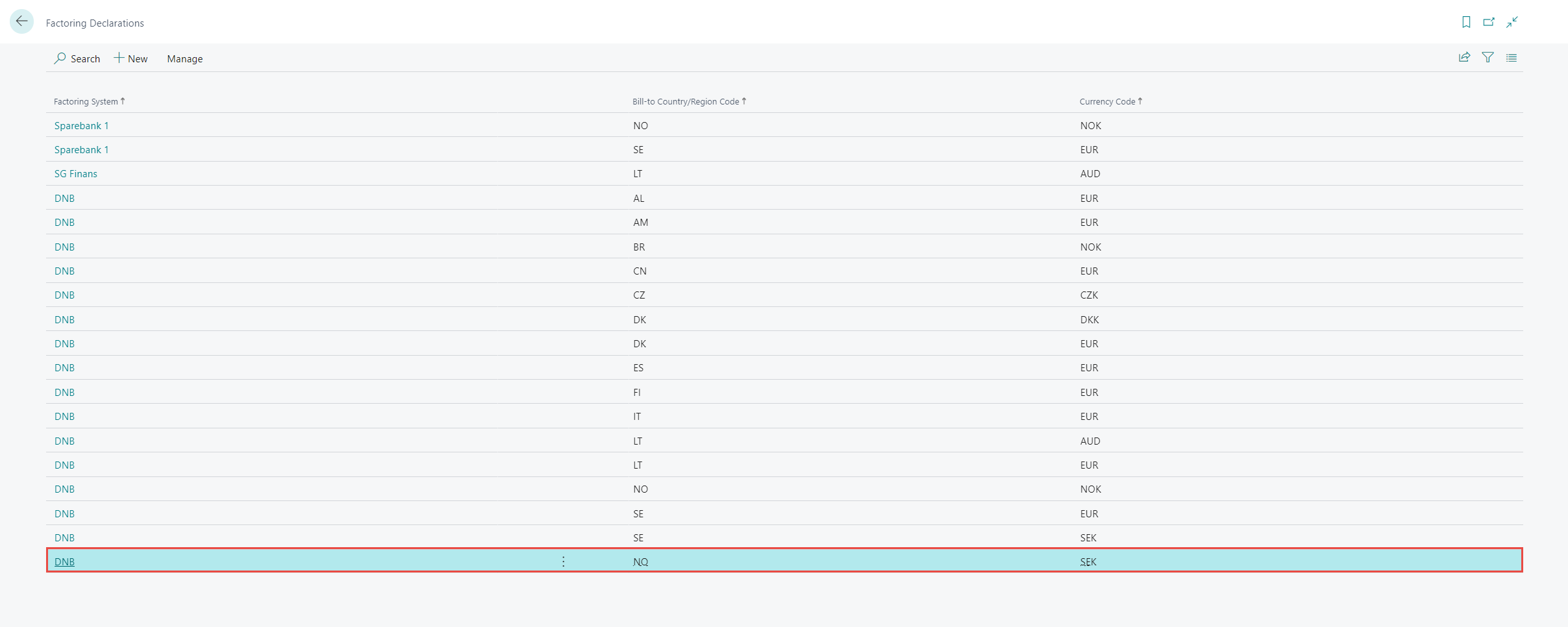Image resolution: width=1568 pixels, height=627 pixels.
Task: Open page in a new window
Action: [1489, 22]
